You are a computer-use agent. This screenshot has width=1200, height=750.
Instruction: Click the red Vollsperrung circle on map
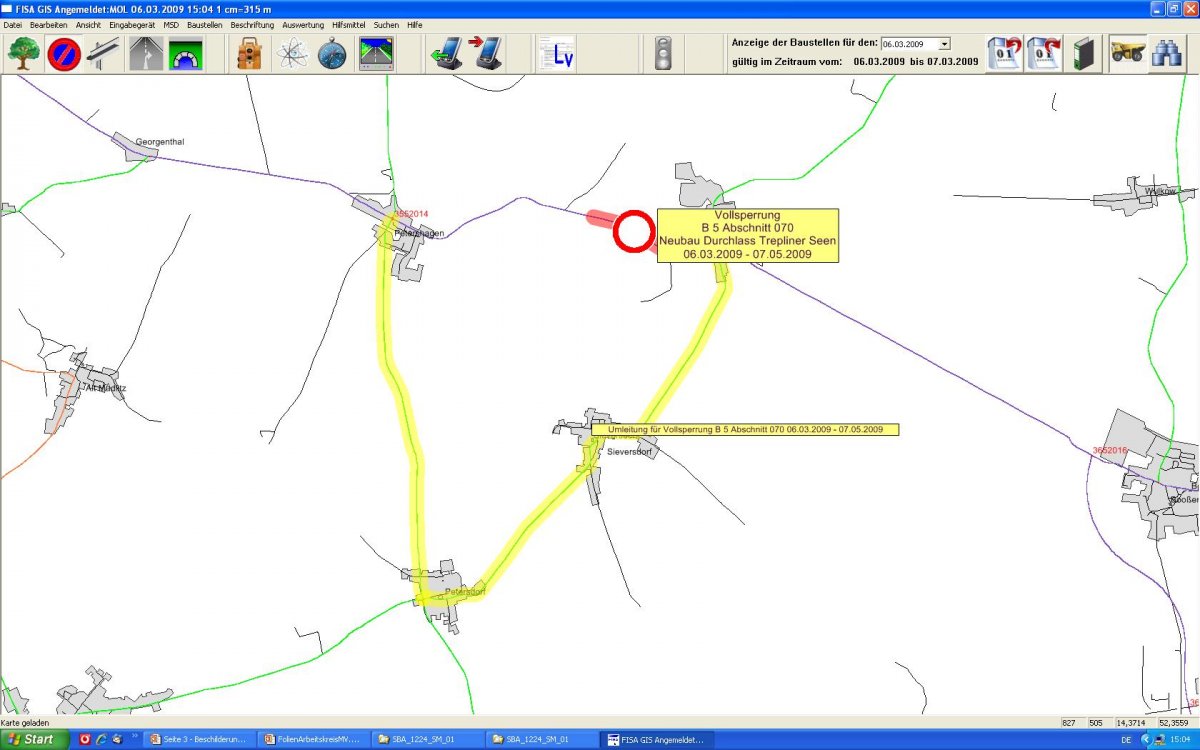click(x=633, y=232)
